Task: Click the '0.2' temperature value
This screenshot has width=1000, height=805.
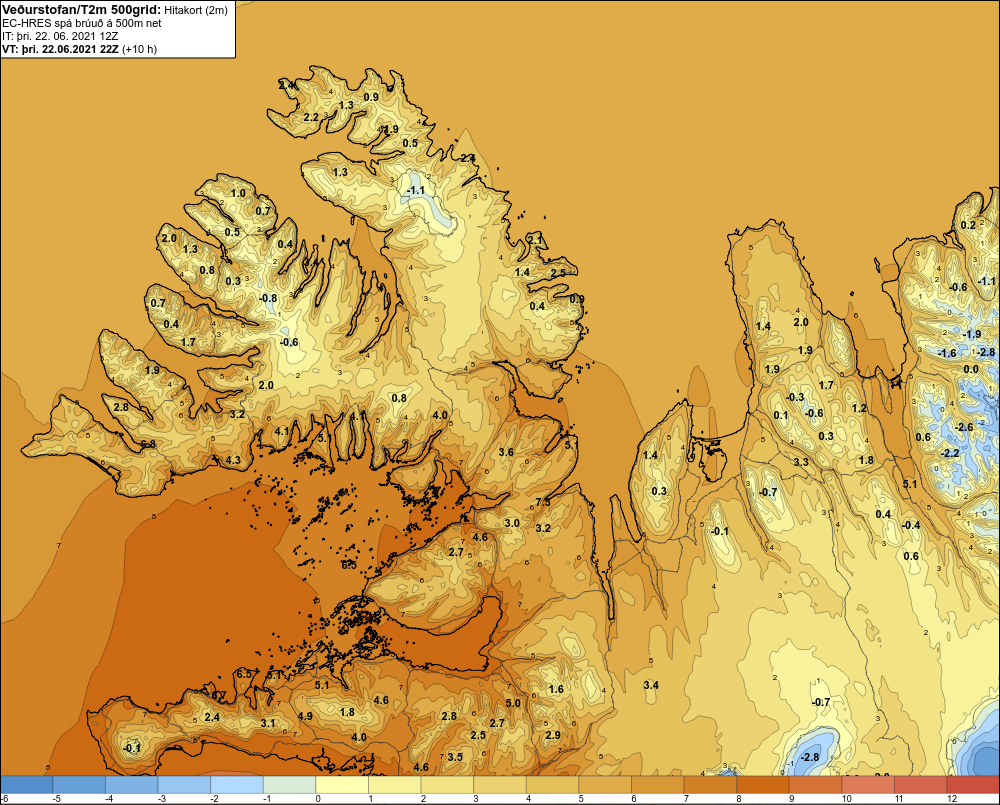Action: tap(968, 225)
